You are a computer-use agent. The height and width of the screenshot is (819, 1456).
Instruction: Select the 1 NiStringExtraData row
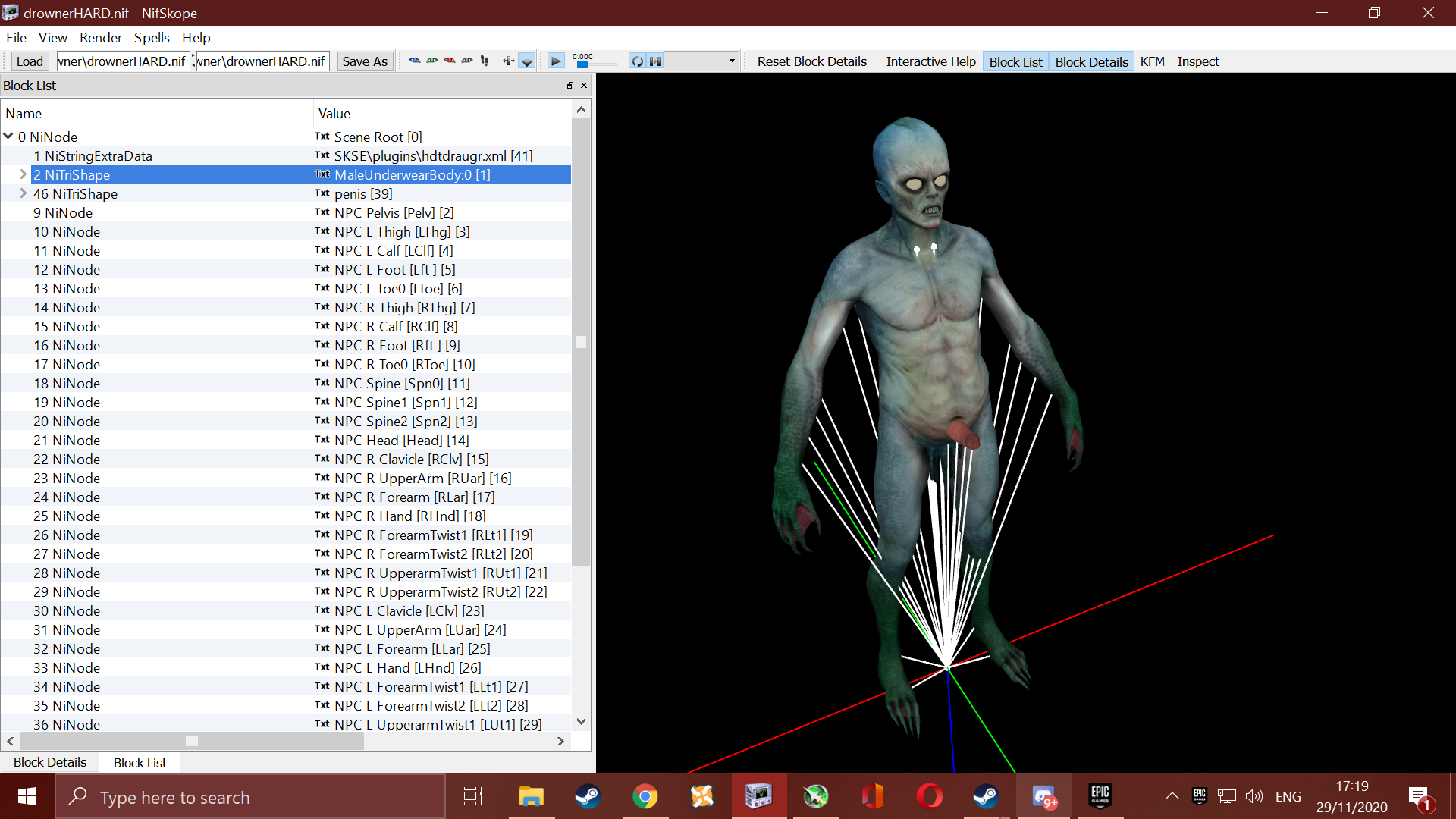coord(286,155)
